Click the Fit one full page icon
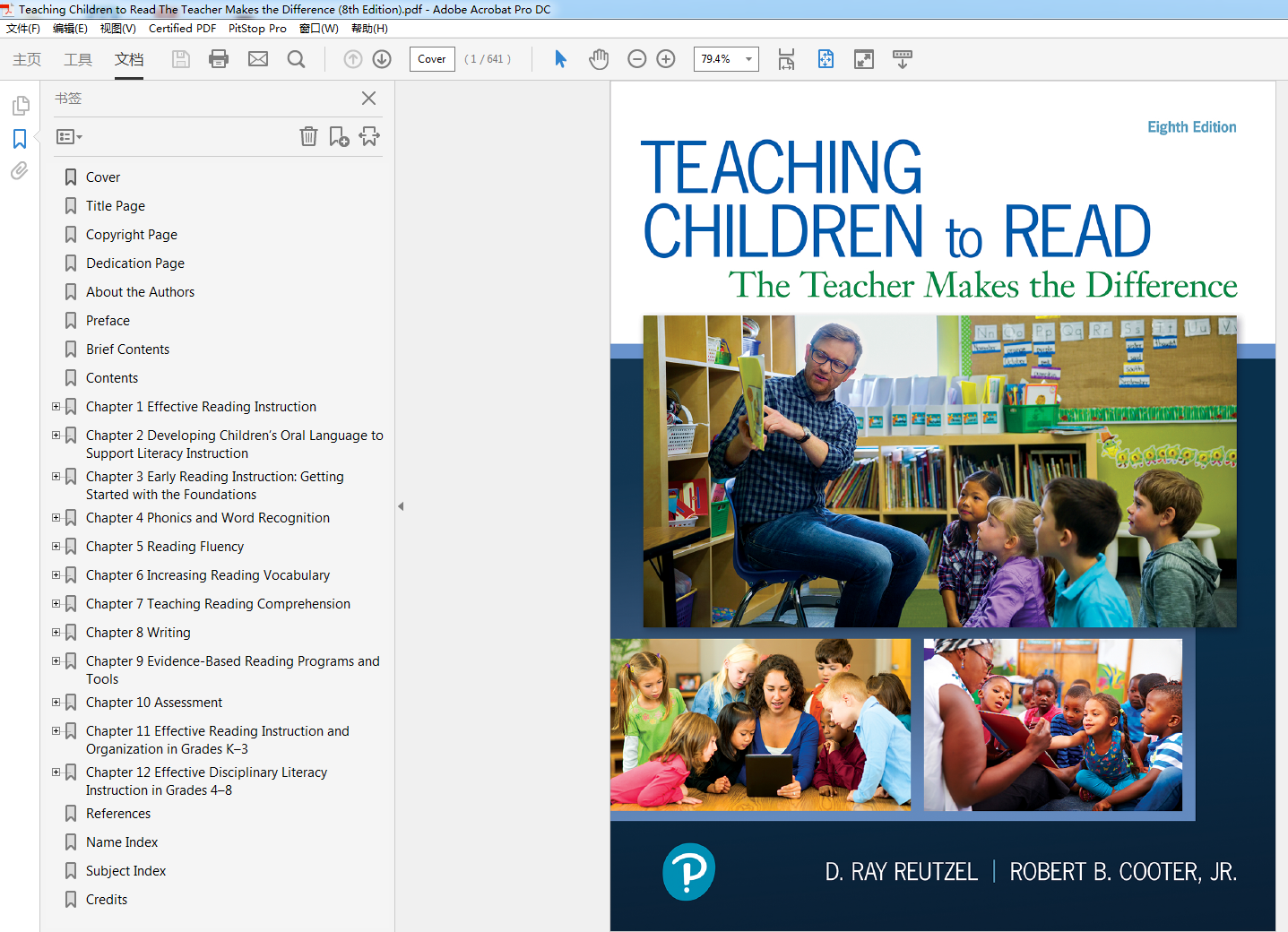 (826, 59)
